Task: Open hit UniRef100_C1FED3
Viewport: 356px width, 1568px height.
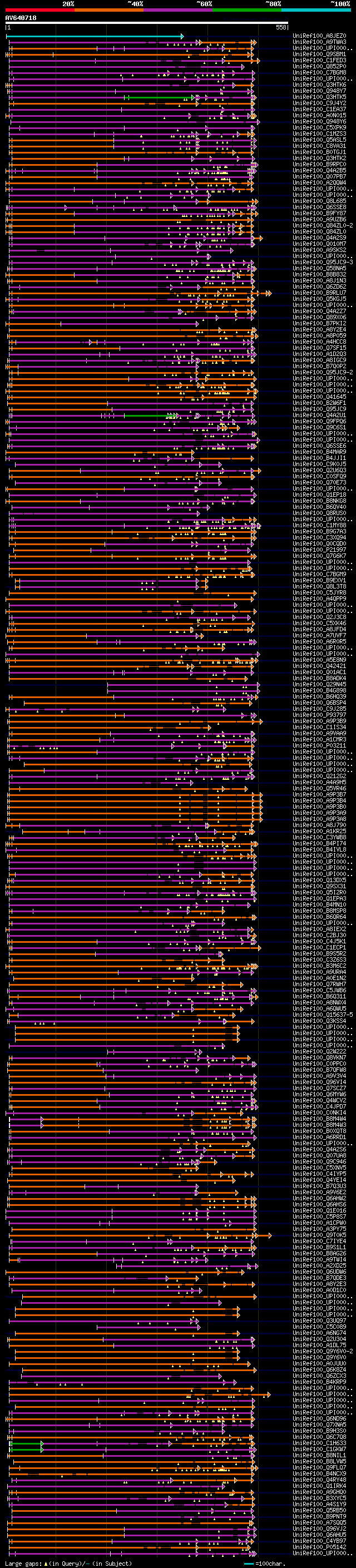Action: pyautogui.click(x=319, y=60)
